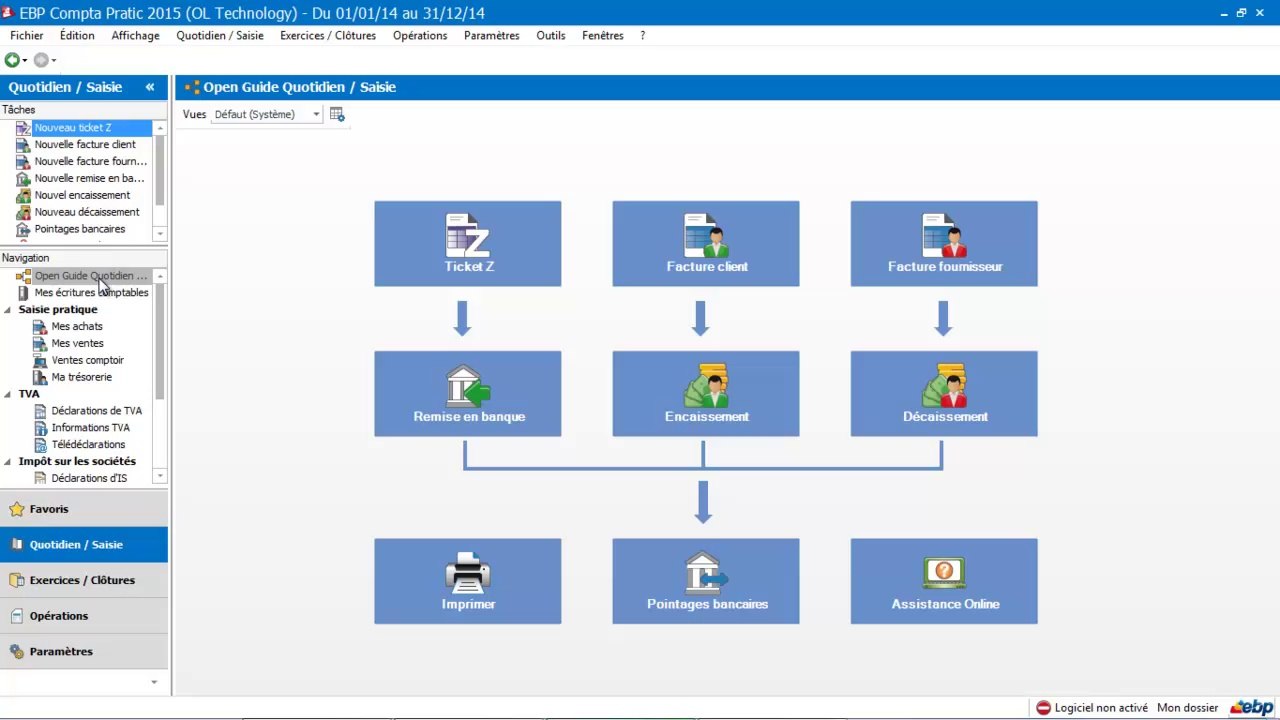Click the Nouveau décaissement task icon

[24, 213]
